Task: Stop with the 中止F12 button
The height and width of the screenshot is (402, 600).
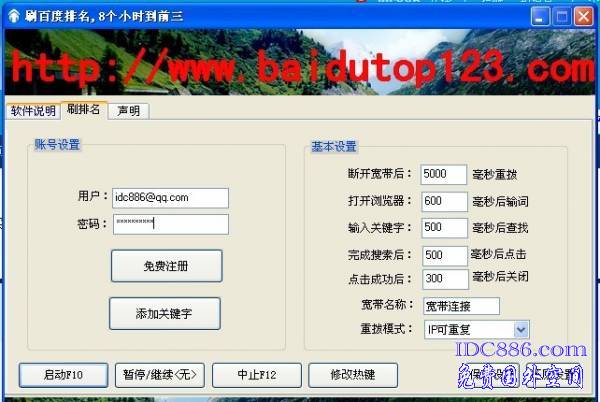Action: pyautogui.click(x=256, y=375)
